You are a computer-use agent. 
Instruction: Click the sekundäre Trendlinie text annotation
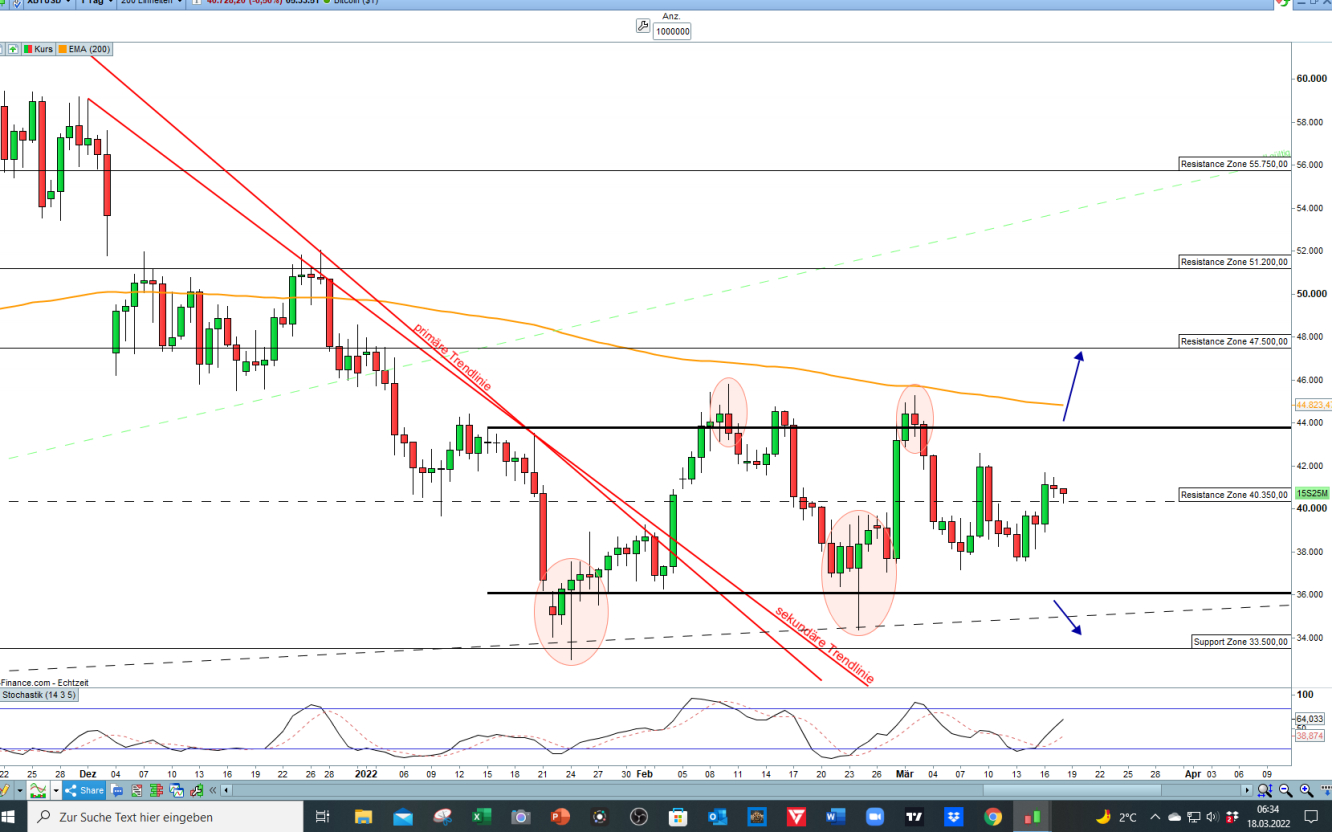coord(824,646)
